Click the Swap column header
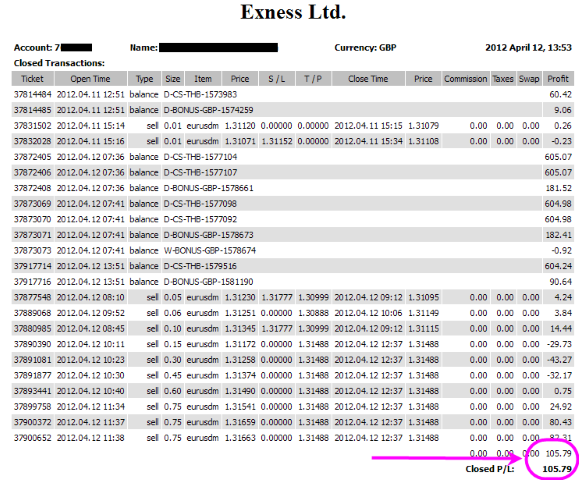The image size is (579, 480). 529,79
